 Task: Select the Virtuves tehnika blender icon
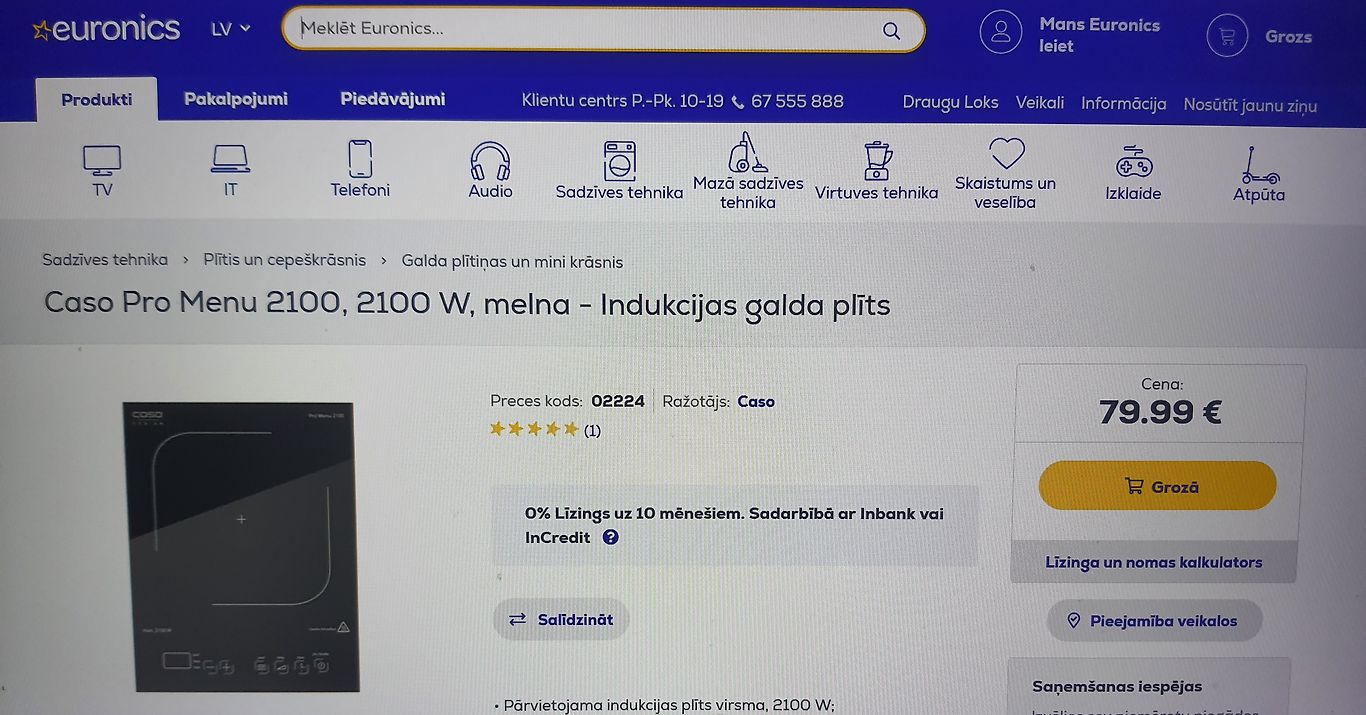(x=877, y=160)
